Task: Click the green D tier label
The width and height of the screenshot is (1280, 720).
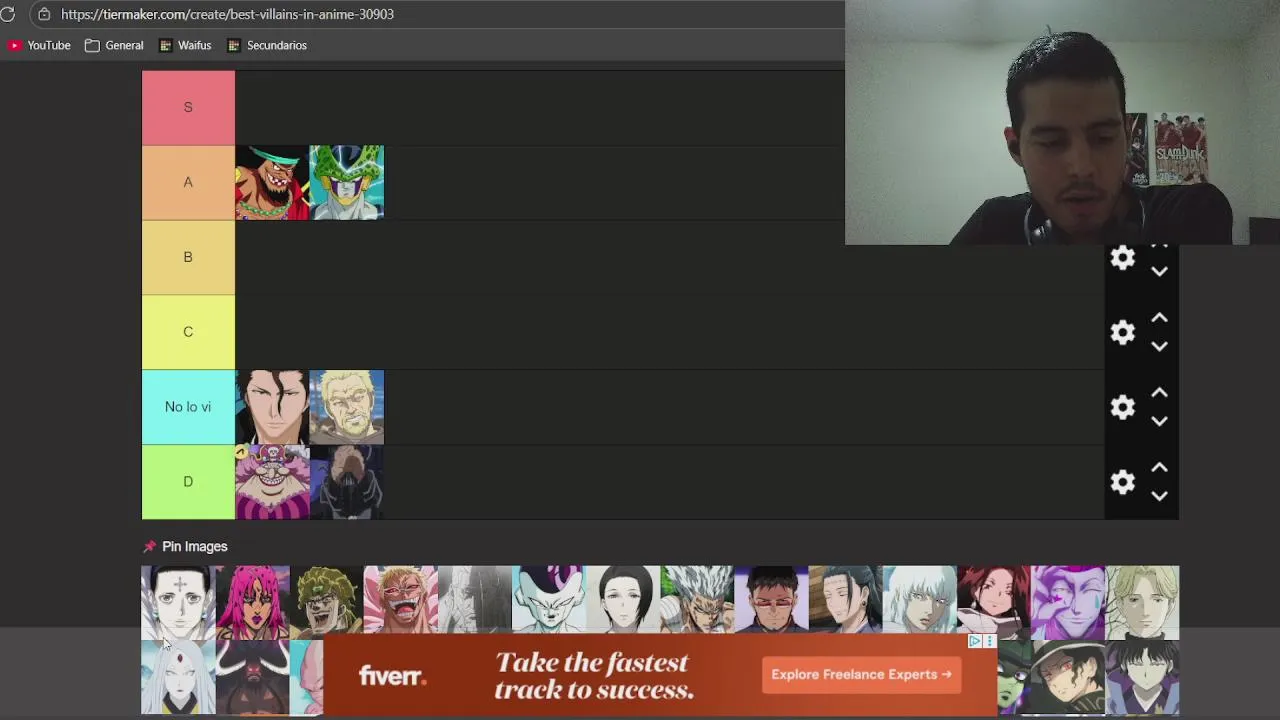Action: click(188, 482)
